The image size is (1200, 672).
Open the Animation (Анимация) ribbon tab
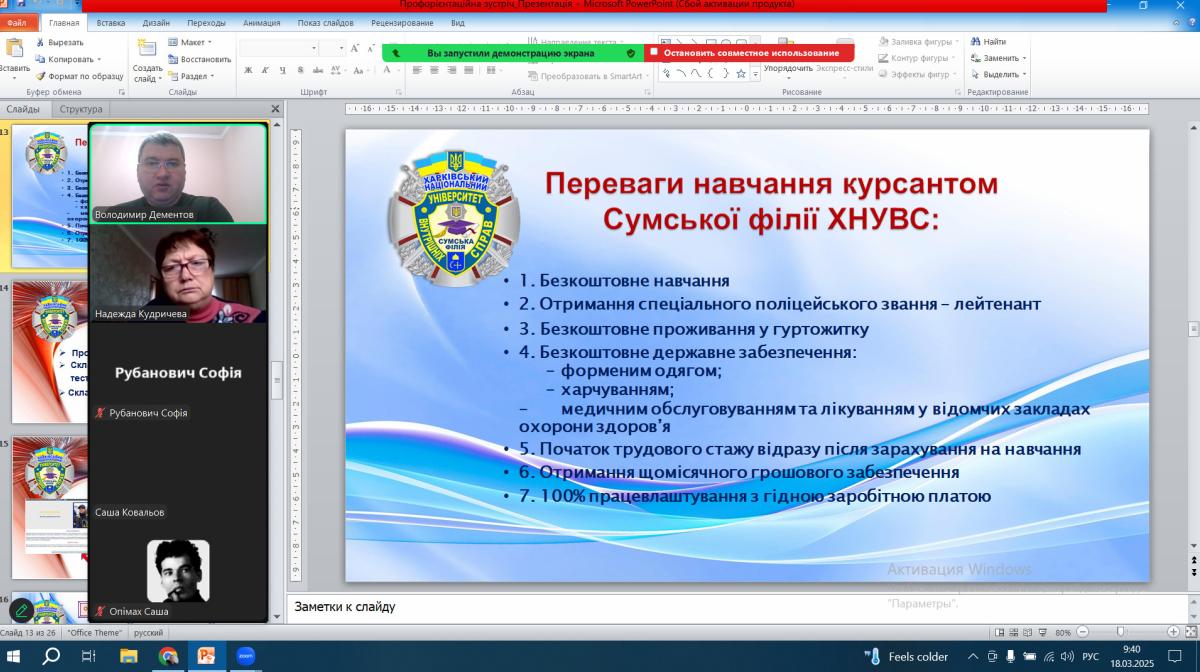click(x=261, y=22)
